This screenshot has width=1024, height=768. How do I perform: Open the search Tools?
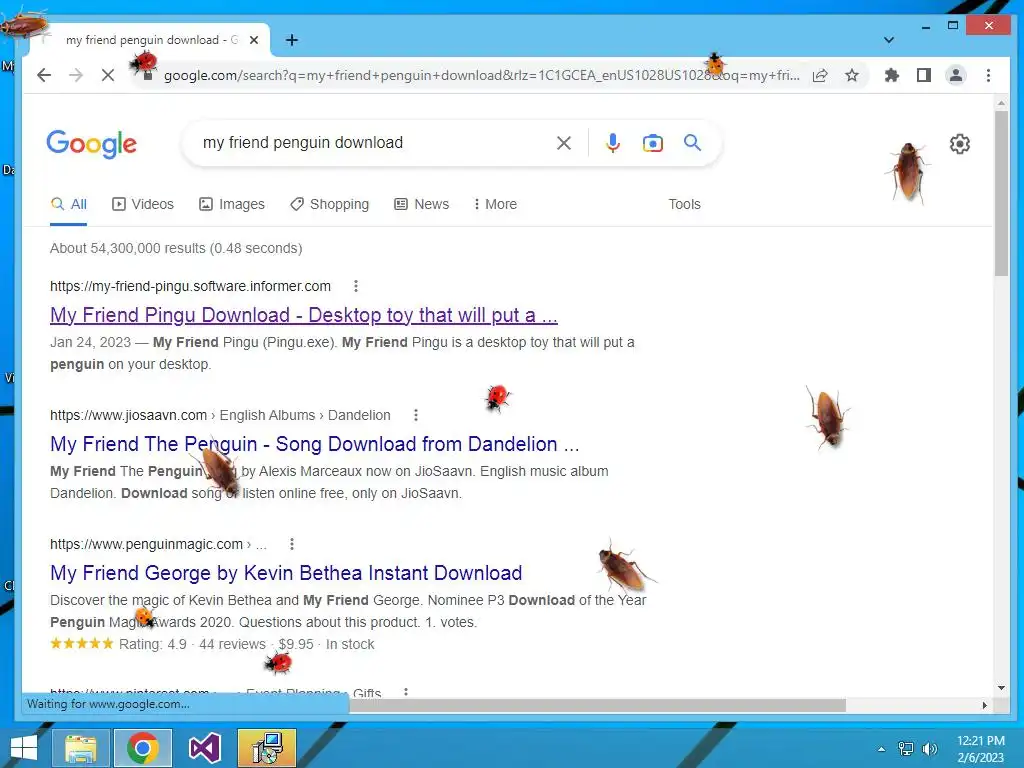(684, 204)
